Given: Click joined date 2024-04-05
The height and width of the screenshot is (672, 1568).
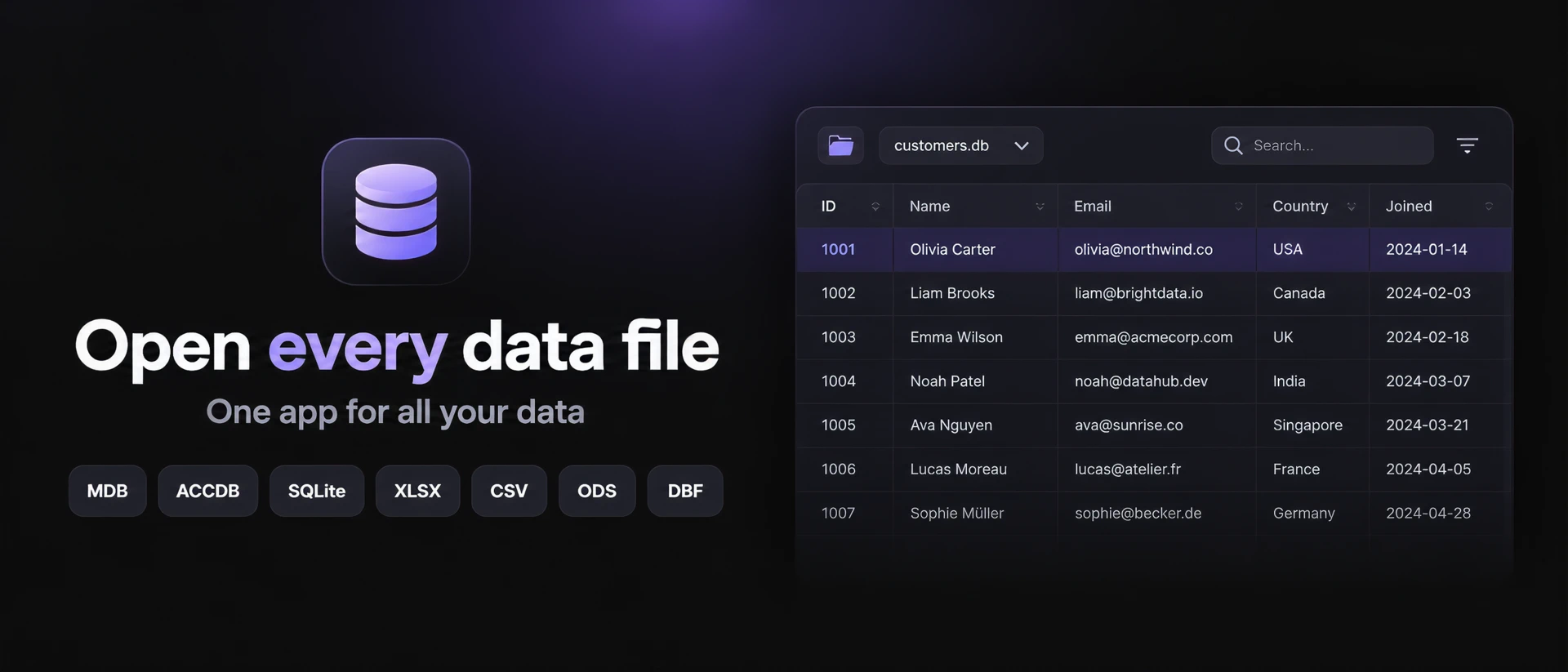Looking at the screenshot, I should click(1428, 470).
